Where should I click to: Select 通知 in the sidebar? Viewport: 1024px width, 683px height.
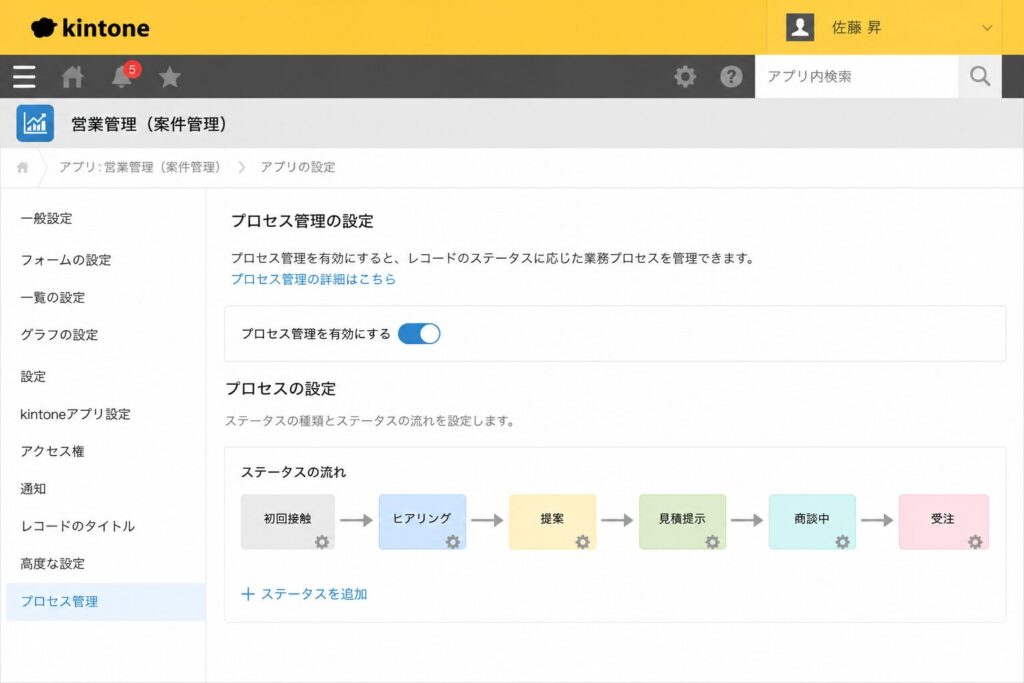pos(33,488)
